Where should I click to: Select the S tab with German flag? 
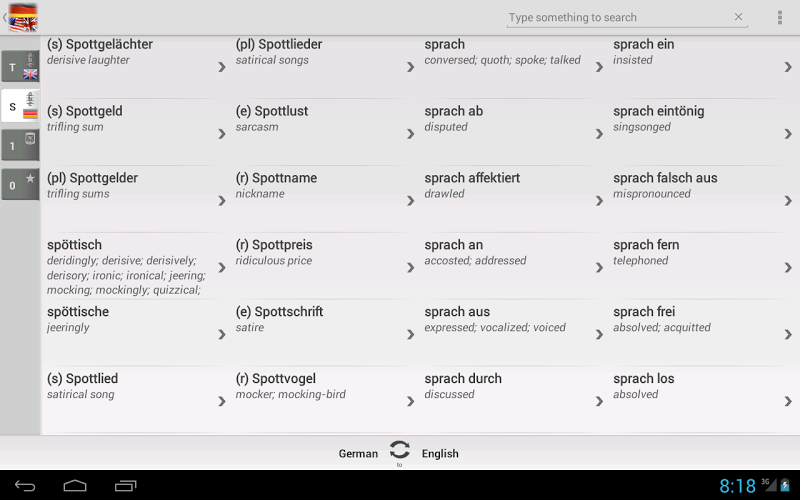tap(20, 106)
